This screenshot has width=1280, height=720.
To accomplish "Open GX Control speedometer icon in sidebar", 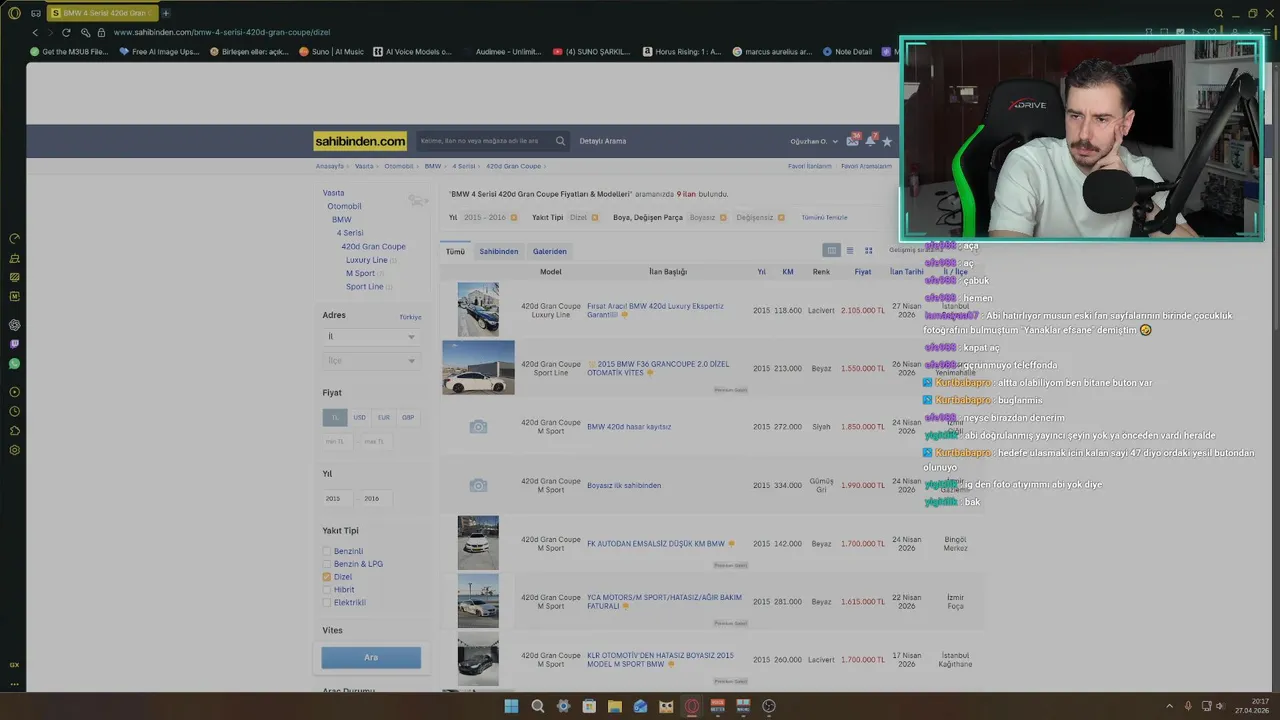I will point(14,238).
